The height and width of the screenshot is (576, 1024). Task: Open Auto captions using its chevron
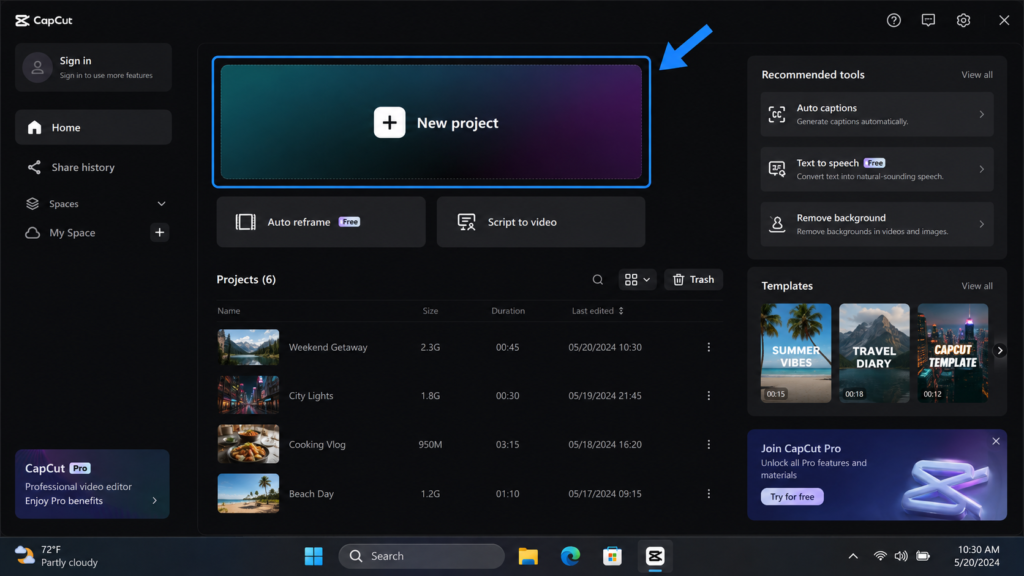click(982, 114)
